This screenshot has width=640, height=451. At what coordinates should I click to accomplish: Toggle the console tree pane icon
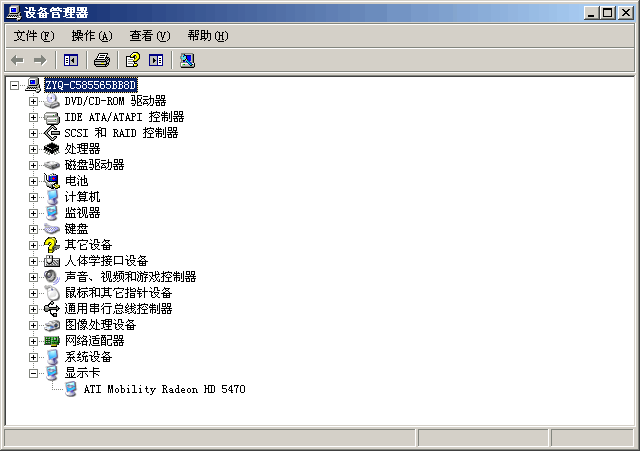point(71,60)
